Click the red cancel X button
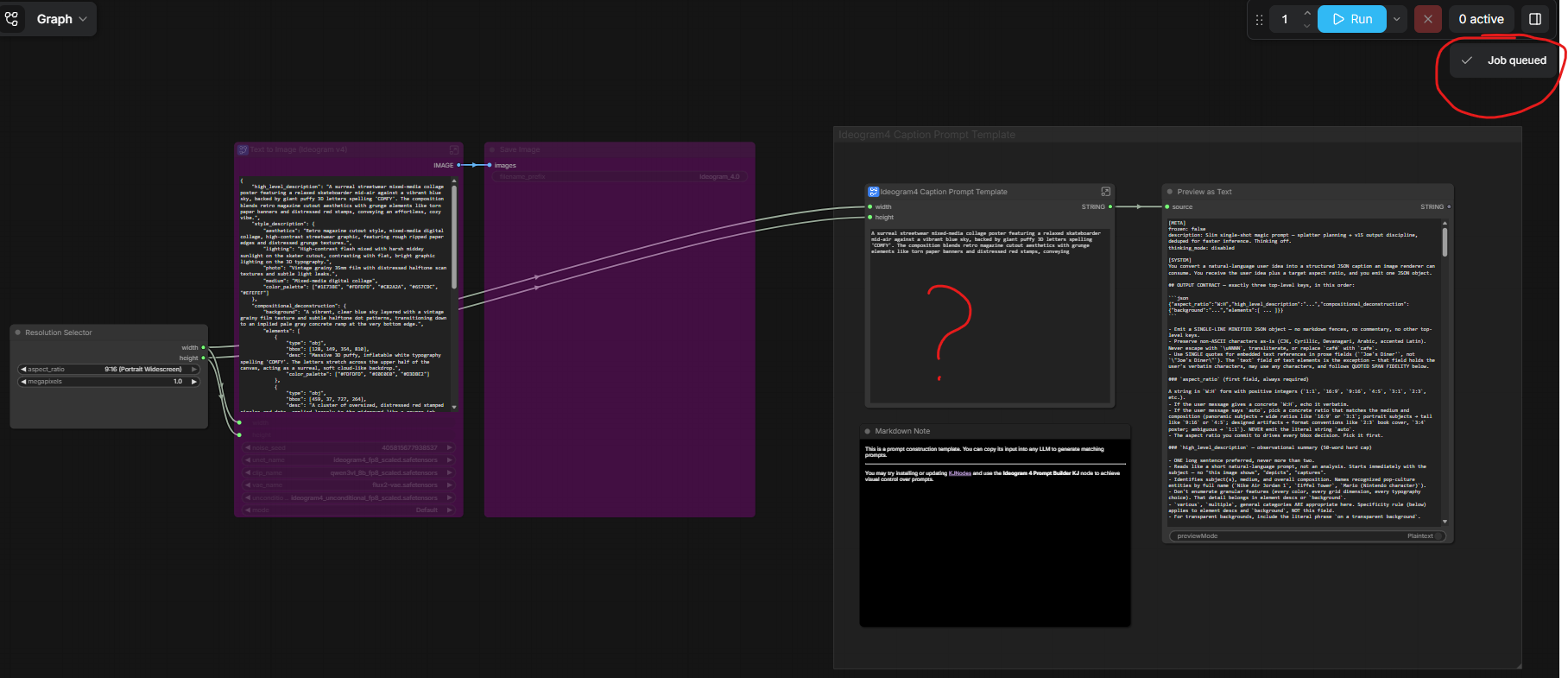1568x678 pixels. 1428,19
